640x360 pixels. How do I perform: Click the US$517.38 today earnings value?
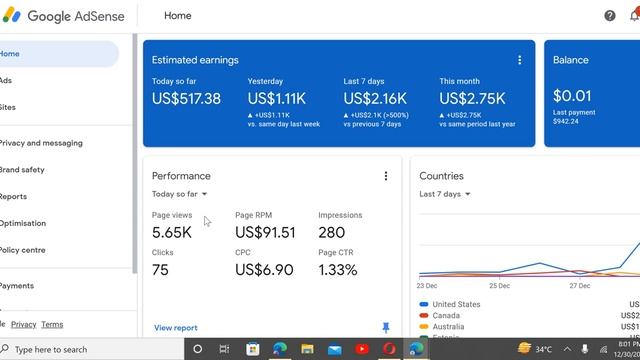pos(186,98)
